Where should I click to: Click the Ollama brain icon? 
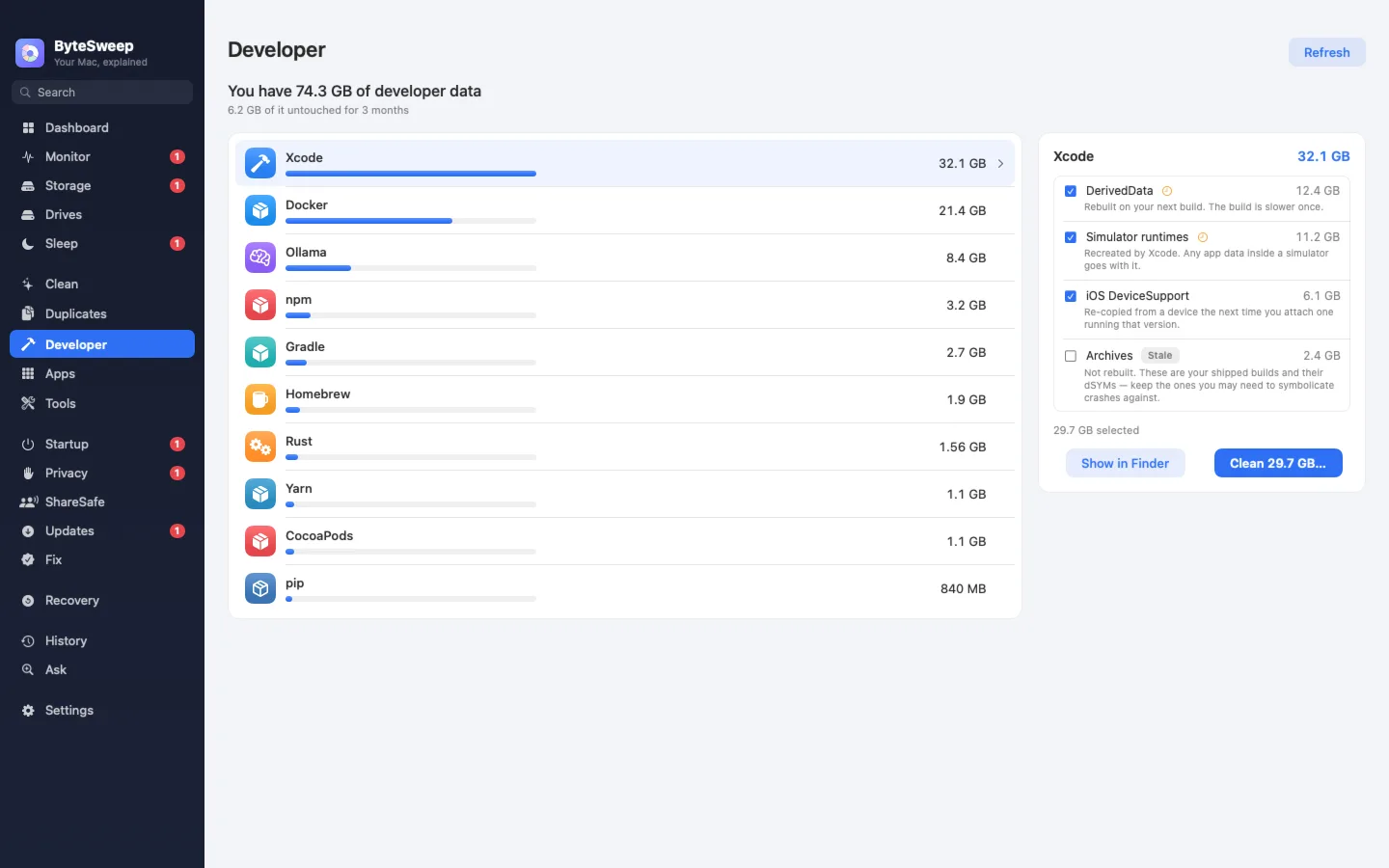coord(260,258)
